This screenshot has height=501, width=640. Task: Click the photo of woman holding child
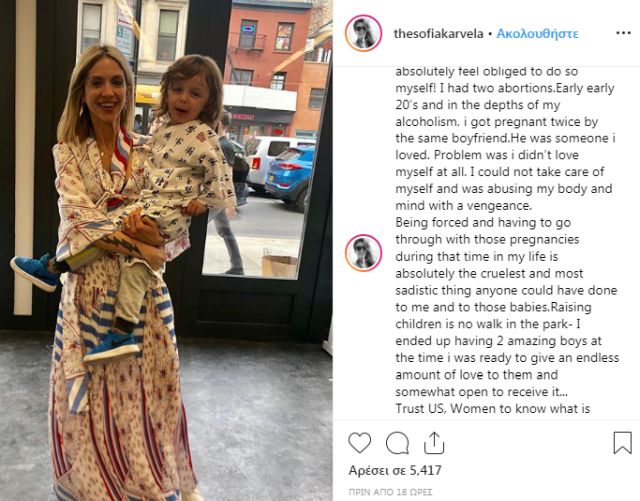(166, 250)
